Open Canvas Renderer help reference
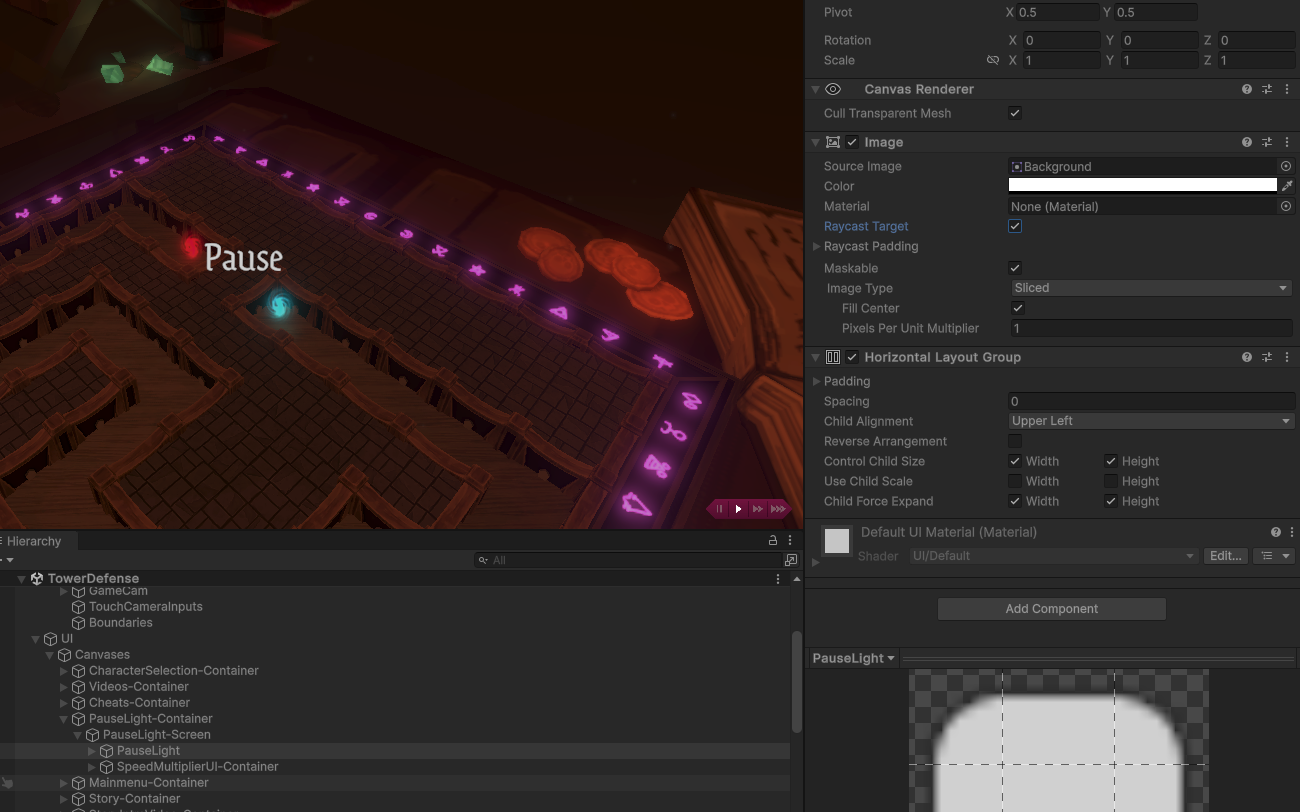The image size is (1300, 812). [1247, 89]
